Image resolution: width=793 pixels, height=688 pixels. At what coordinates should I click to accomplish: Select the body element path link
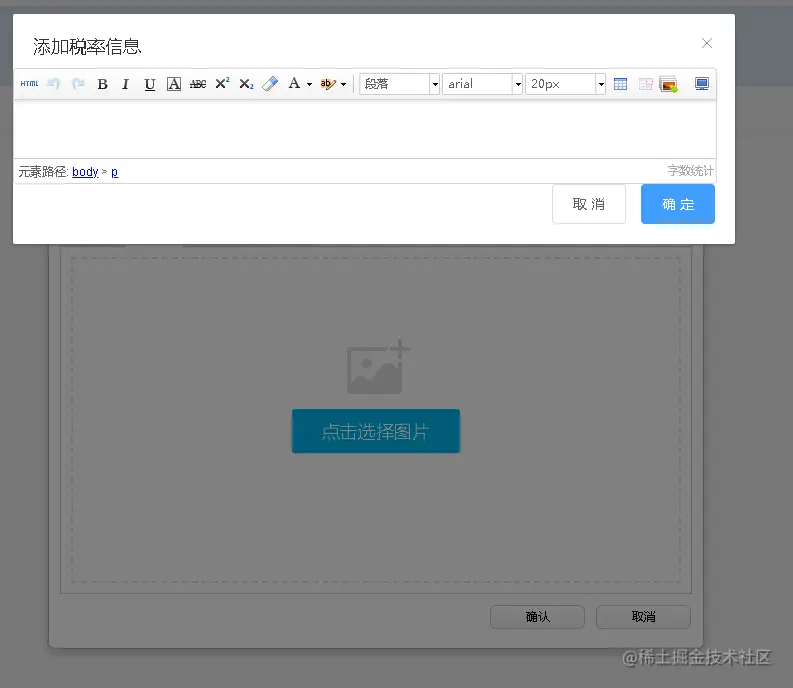(85, 172)
